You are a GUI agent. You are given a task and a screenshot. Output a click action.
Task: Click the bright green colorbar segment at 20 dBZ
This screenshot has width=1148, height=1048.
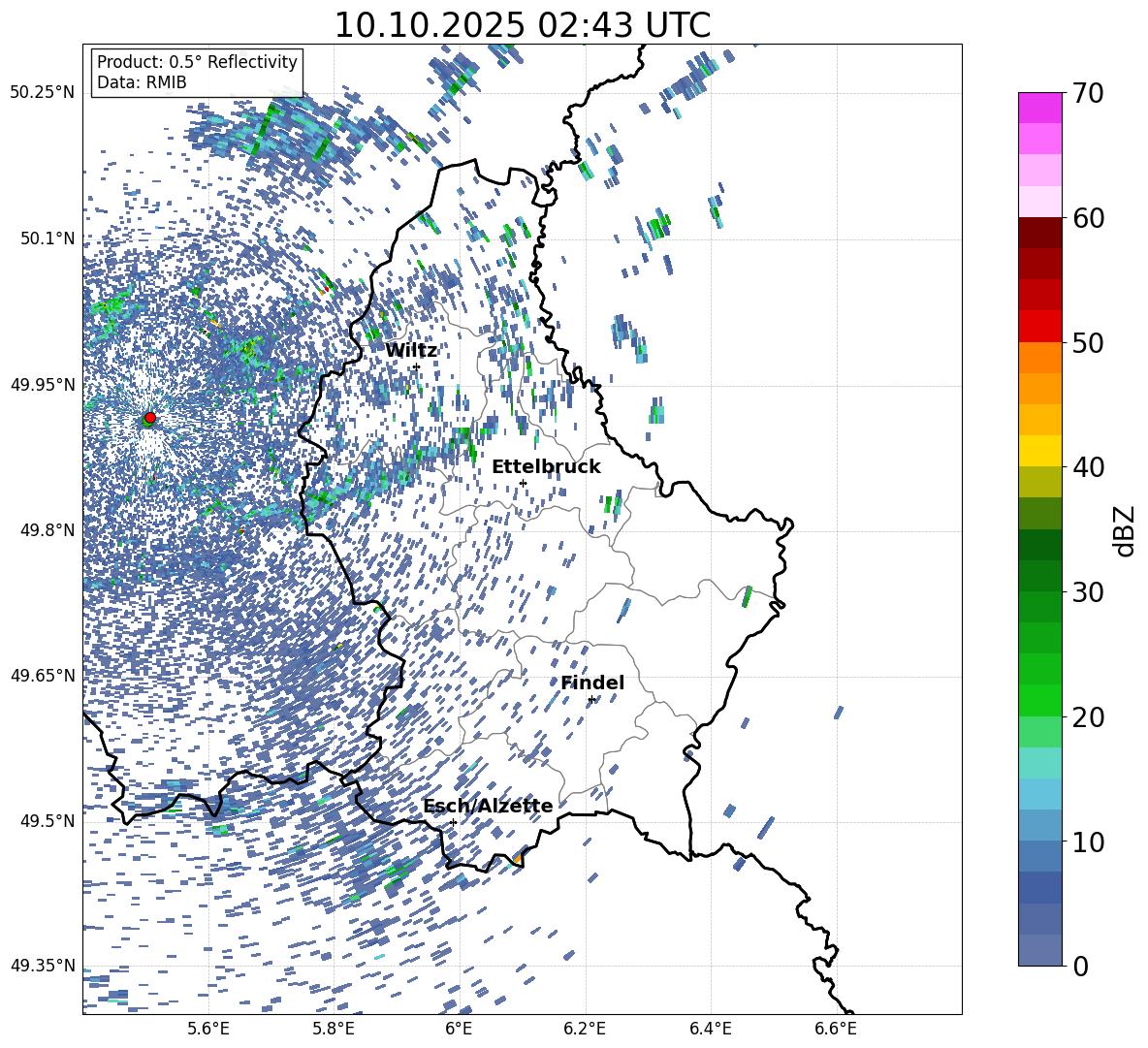[x=1039, y=700]
